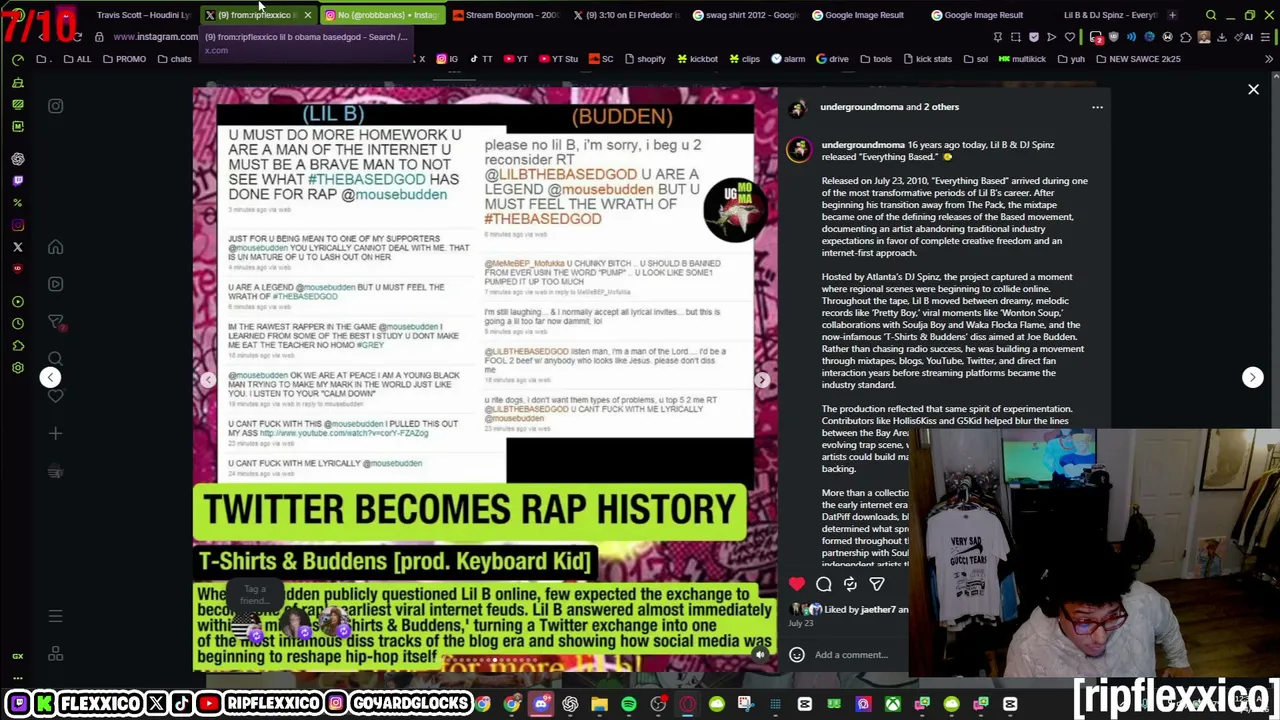Viewport: 1280px width, 720px height.
Task: Click the Add a comment field
Action: tap(851, 655)
